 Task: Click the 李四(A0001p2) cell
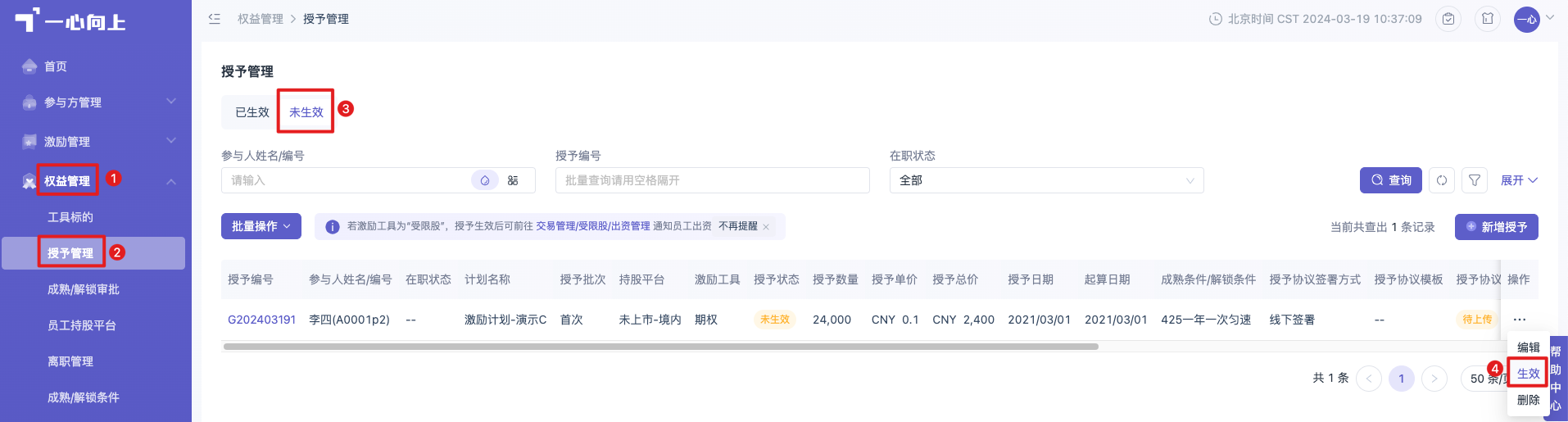point(349,320)
